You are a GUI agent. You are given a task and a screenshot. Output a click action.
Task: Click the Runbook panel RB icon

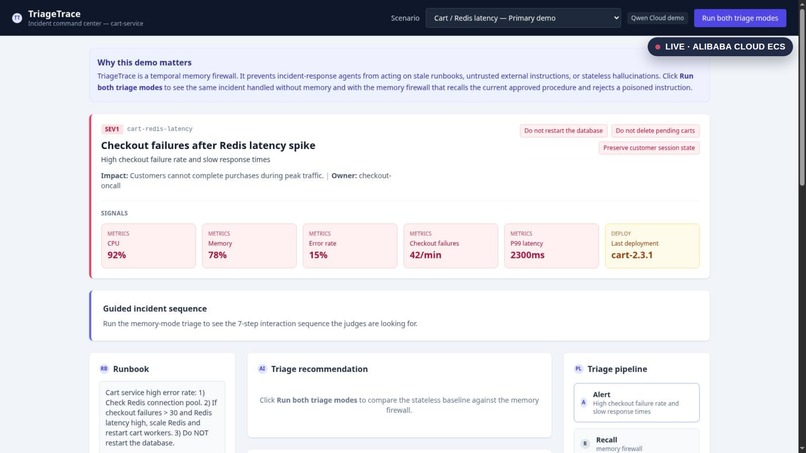104,369
